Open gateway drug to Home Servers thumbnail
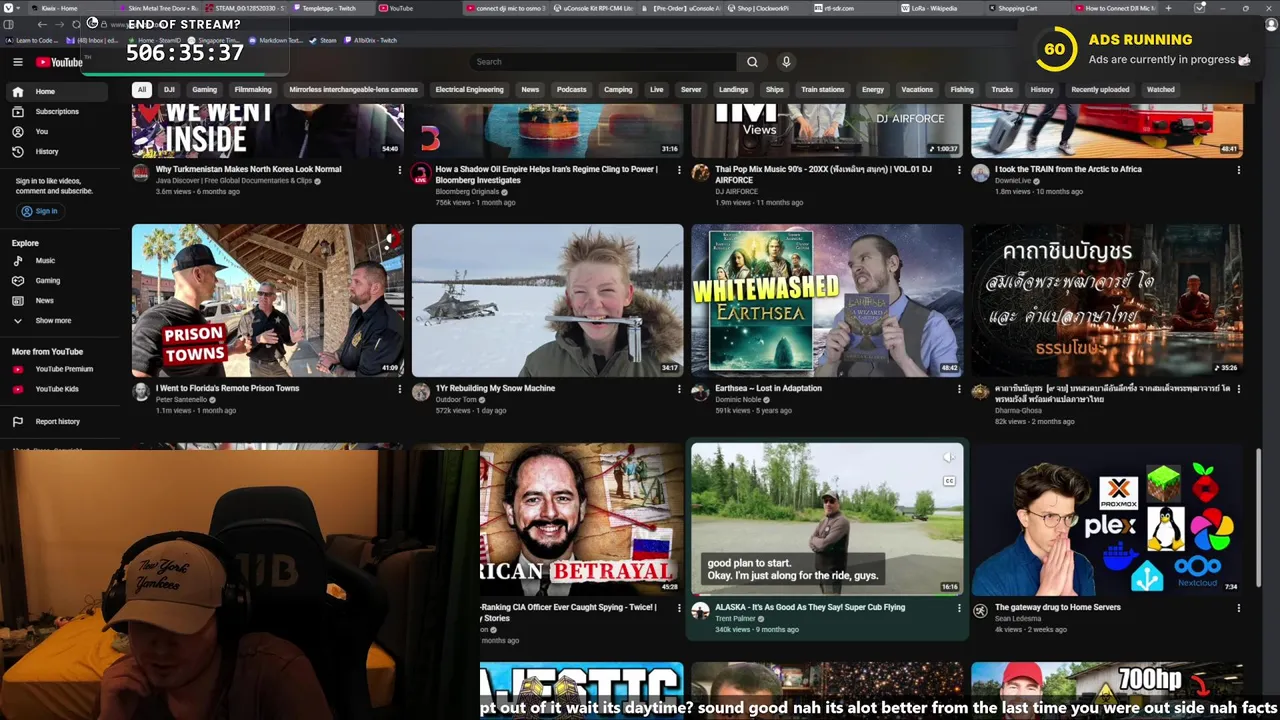Image resolution: width=1280 pixels, height=720 pixels. [1107, 520]
